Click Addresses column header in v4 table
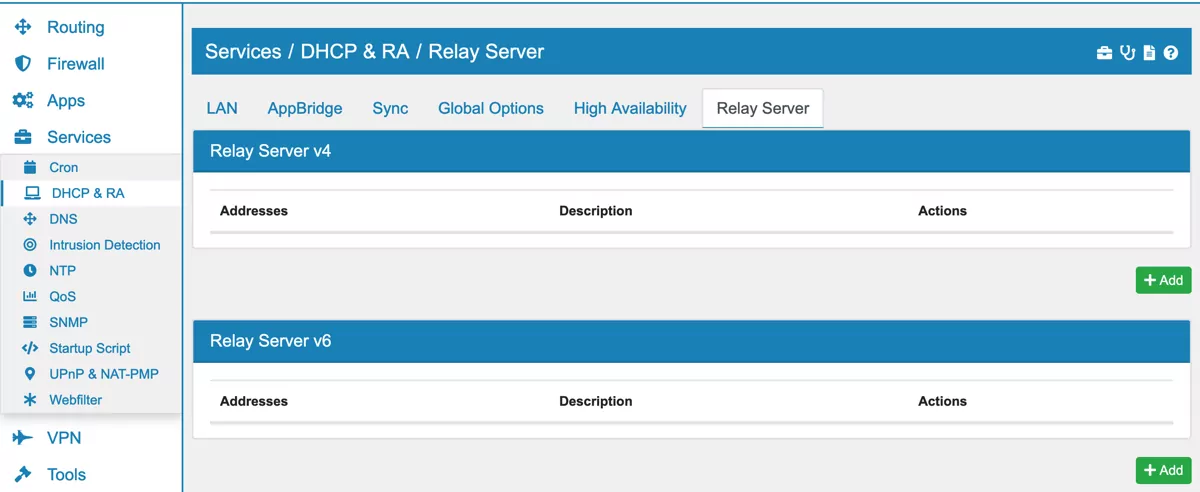The width and height of the screenshot is (1200, 492). click(254, 211)
